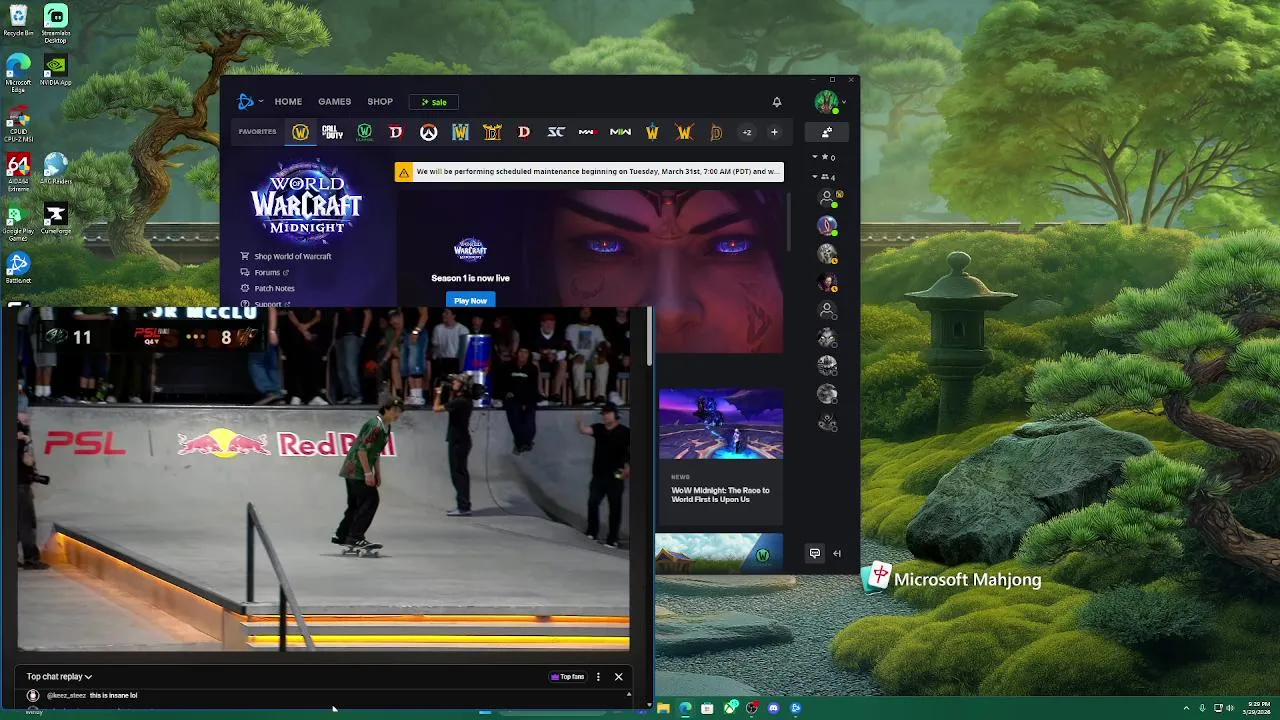Collapse the Battle.net friends sidebar
1280x720 pixels.
click(x=837, y=553)
